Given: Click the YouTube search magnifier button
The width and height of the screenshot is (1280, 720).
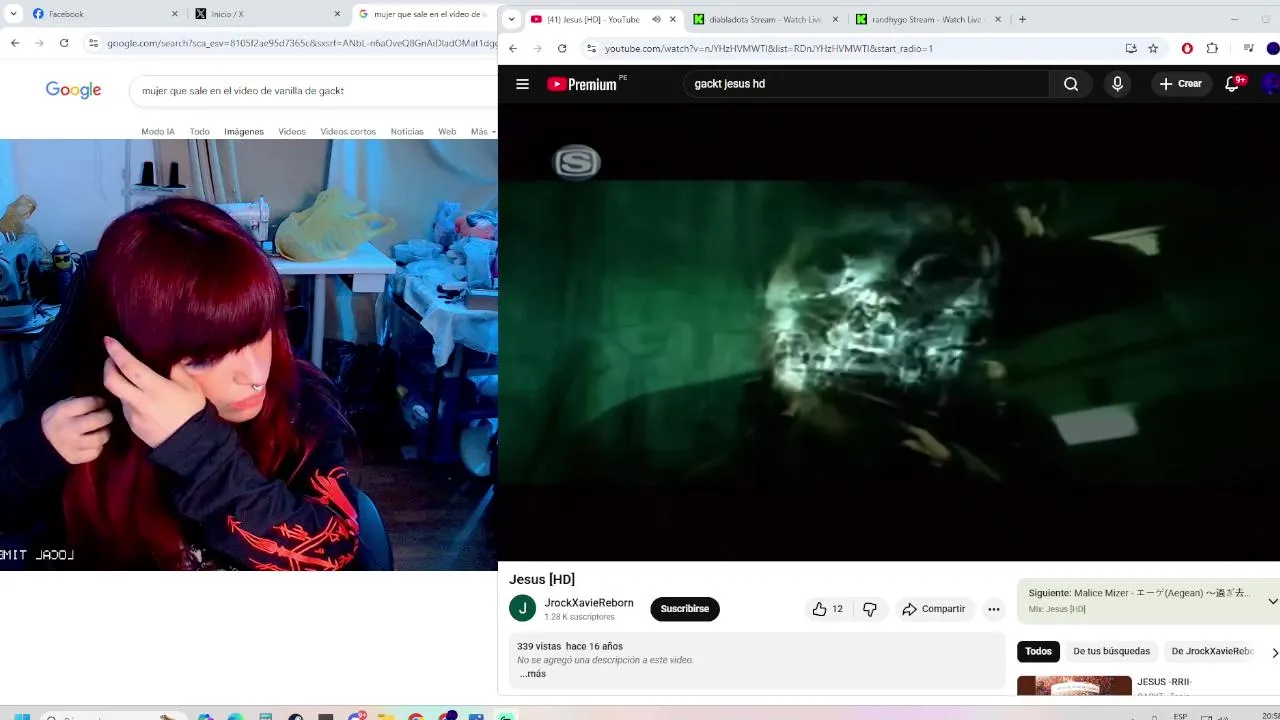Looking at the screenshot, I should [1071, 84].
